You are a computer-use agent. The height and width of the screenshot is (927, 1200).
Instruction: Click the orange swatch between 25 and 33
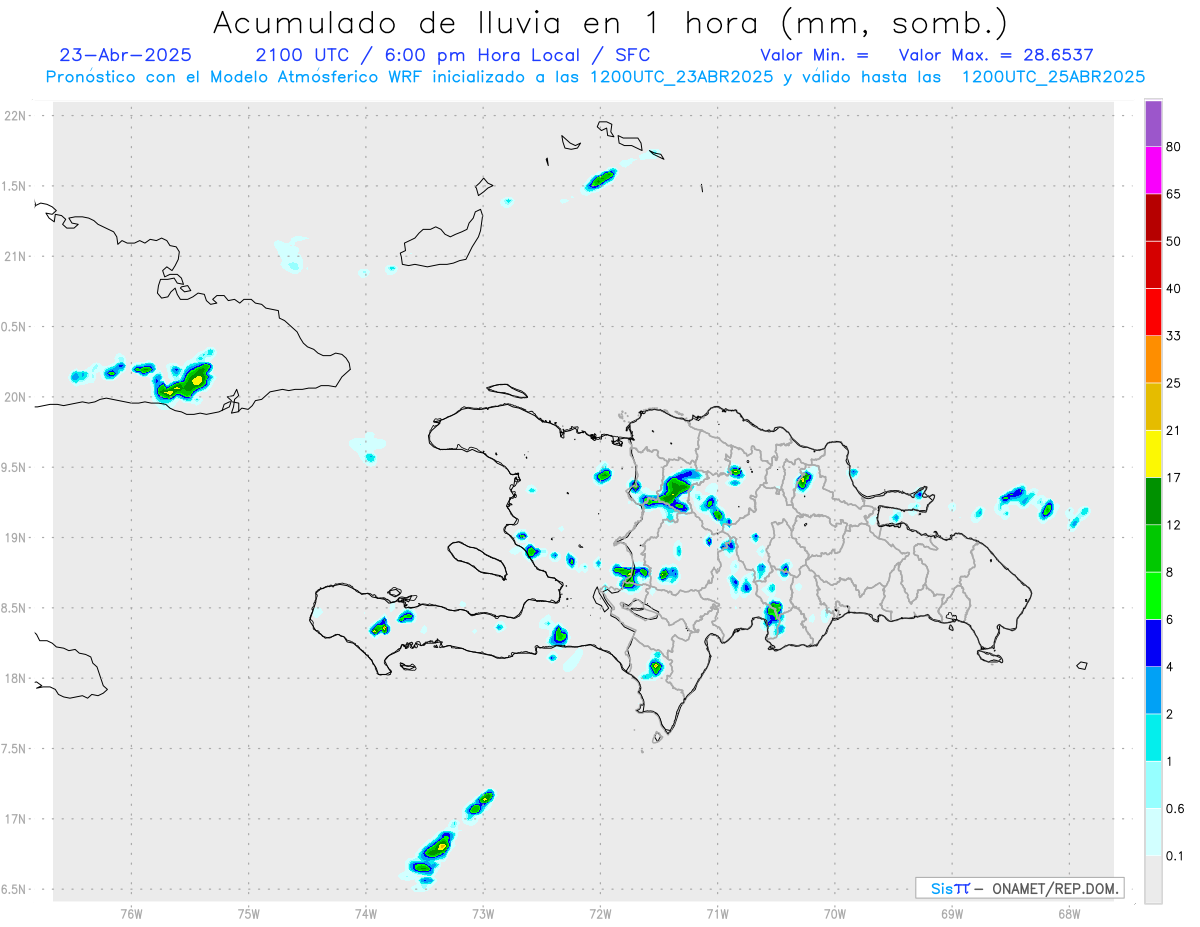(x=1153, y=359)
